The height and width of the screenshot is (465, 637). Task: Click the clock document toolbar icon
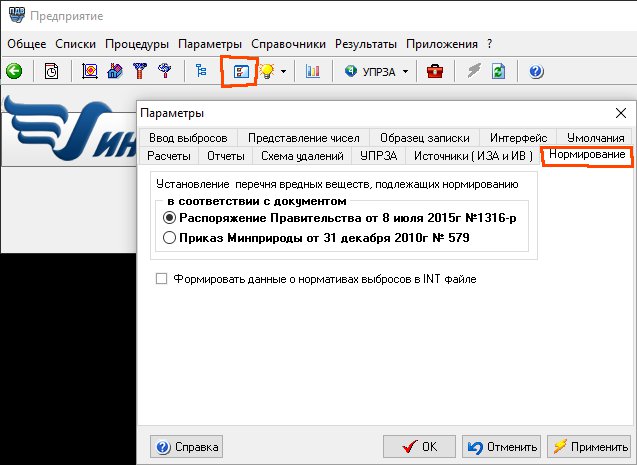click(x=51, y=71)
